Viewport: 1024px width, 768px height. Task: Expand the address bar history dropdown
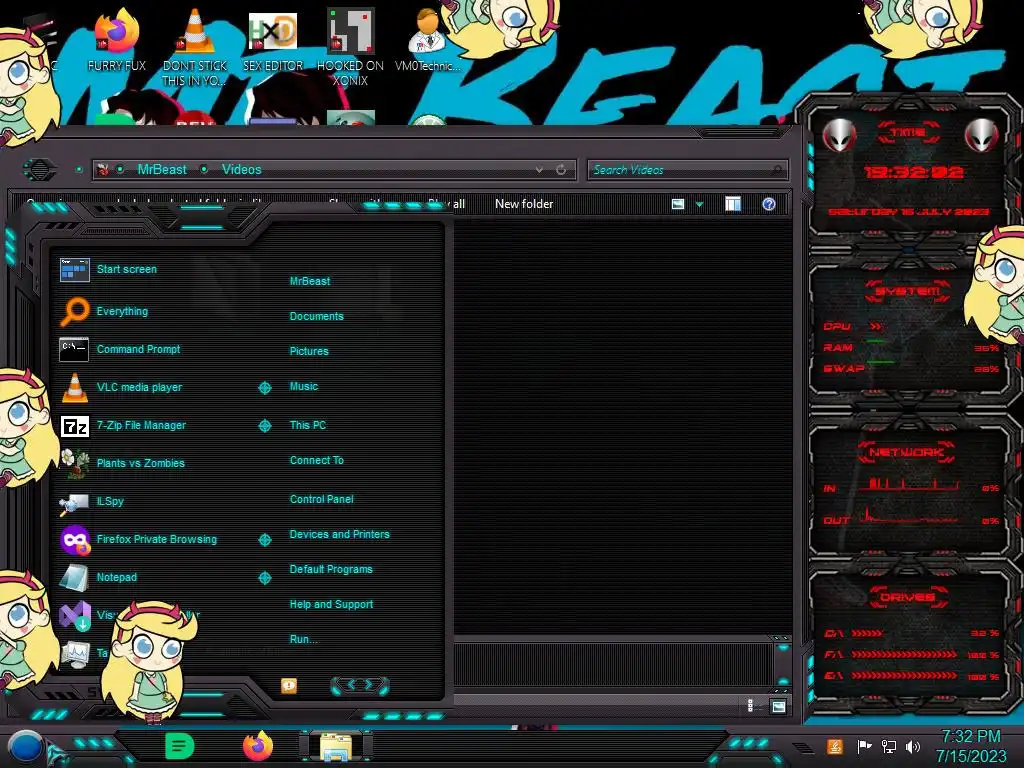[x=539, y=170]
